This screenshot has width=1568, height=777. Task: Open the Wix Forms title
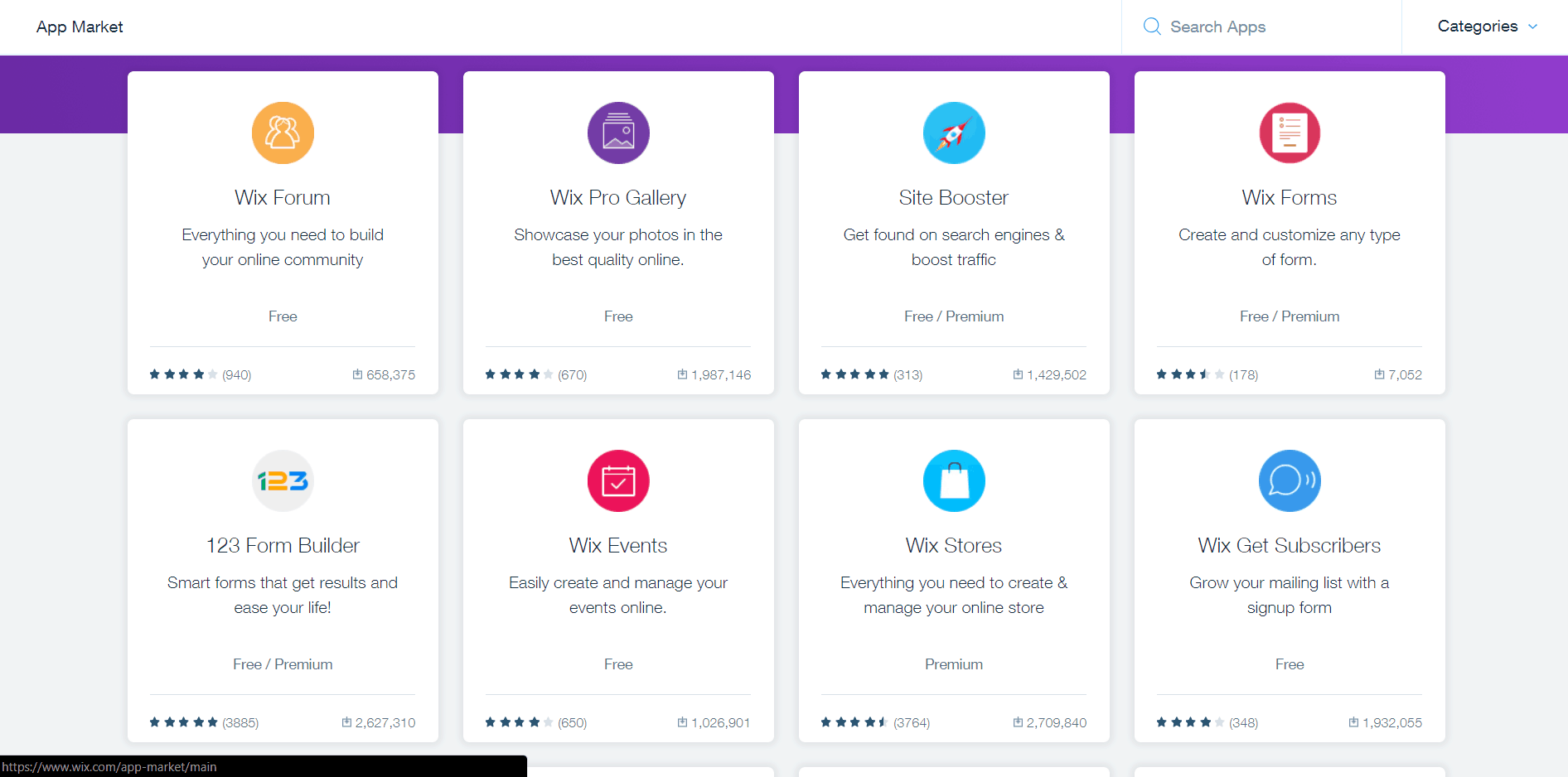click(1290, 197)
